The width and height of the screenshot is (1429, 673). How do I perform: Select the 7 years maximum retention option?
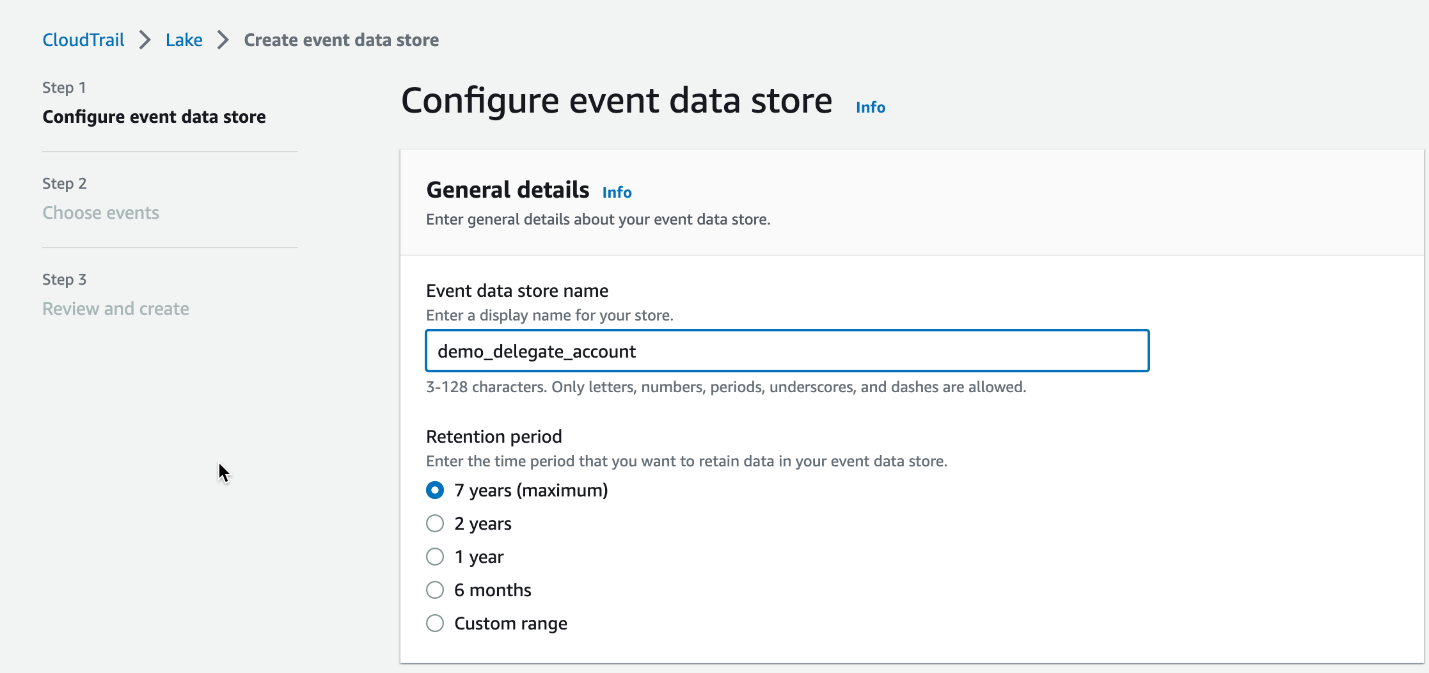click(x=435, y=490)
